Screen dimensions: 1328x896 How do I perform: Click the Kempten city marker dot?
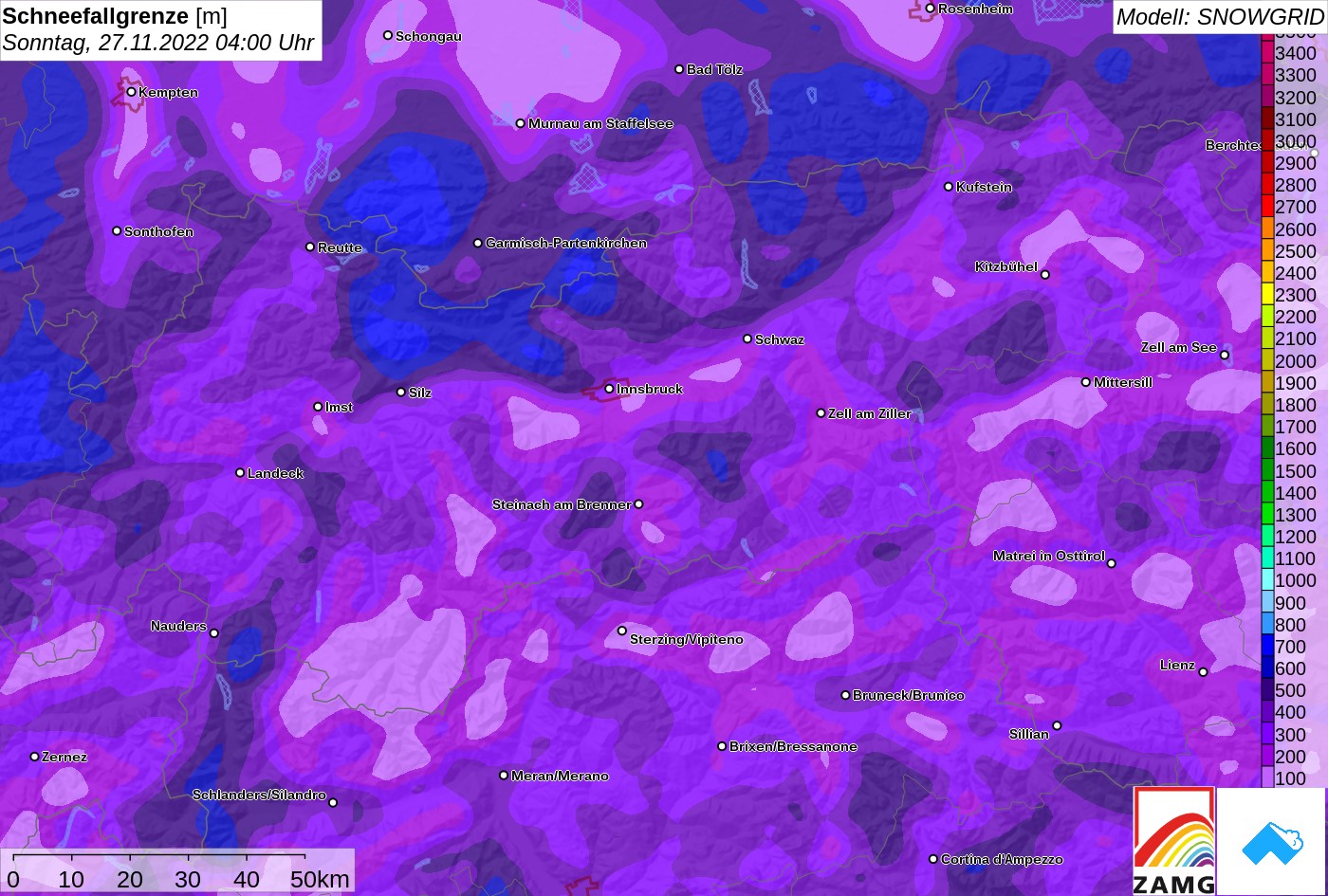pos(131,92)
